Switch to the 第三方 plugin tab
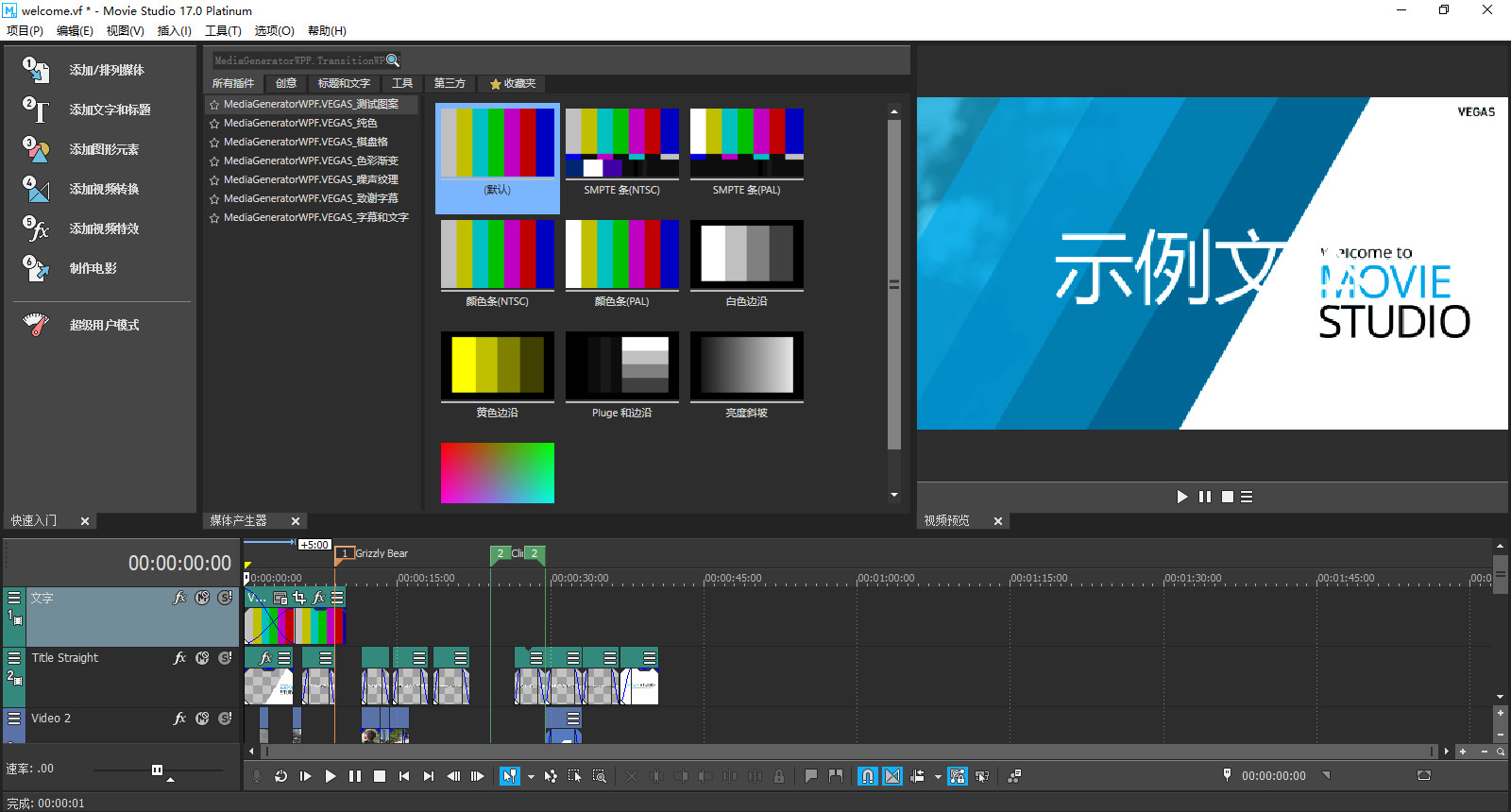The height and width of the screenshot is (812, 1511). 450,84
